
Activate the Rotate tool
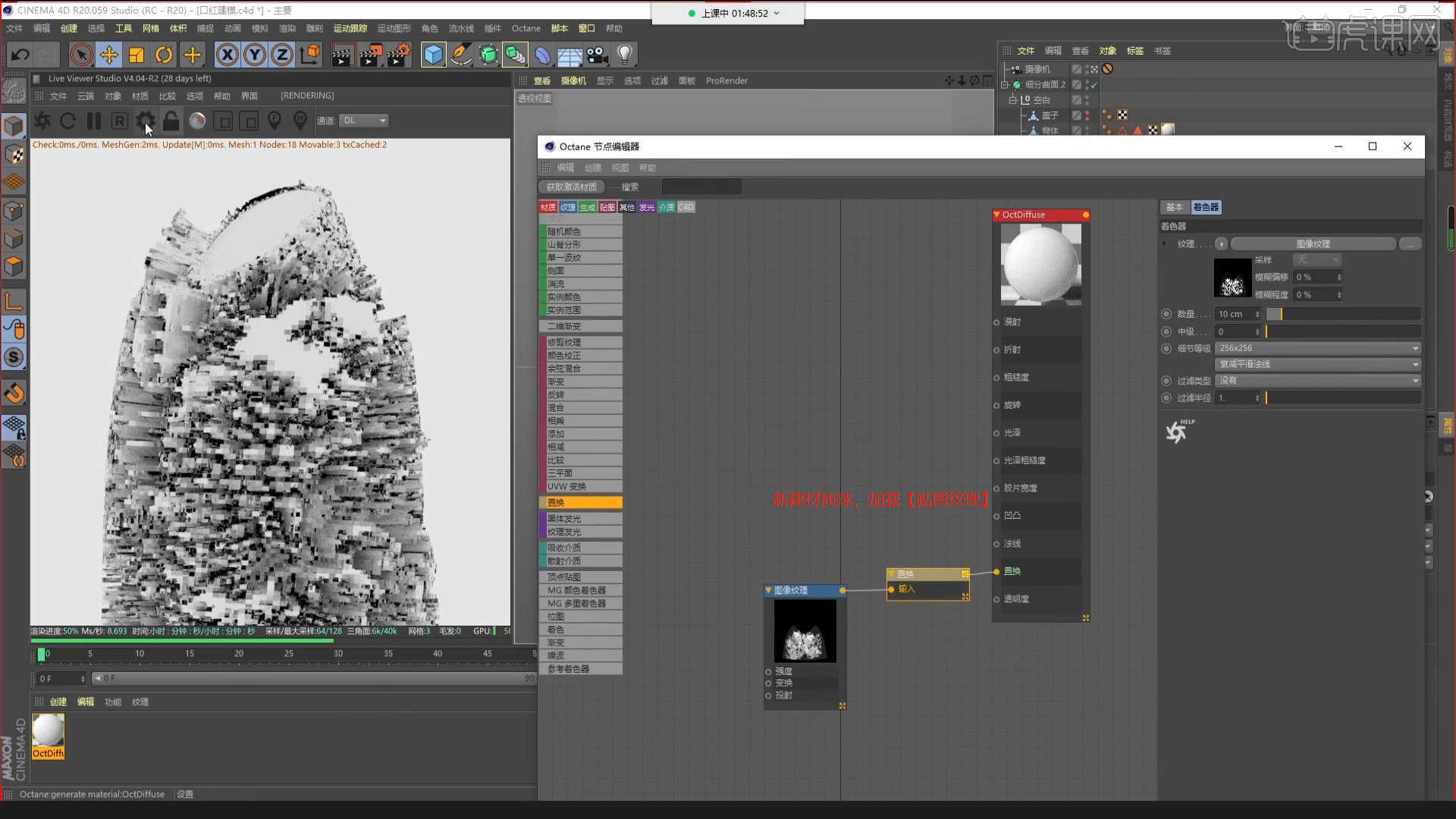pyautogui.click(x=164, y=55)
